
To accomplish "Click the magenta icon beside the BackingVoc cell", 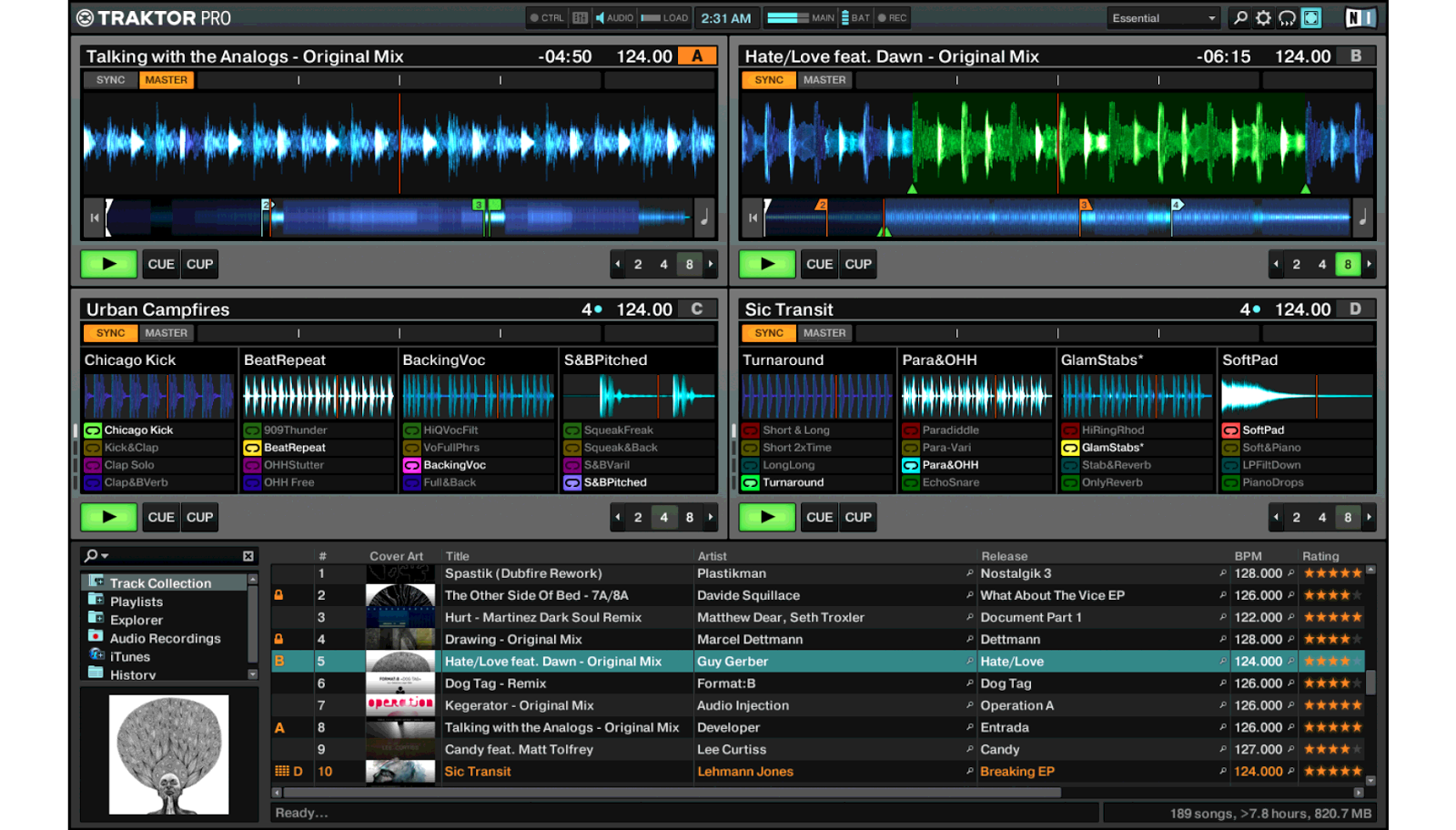I will (411, 465).
